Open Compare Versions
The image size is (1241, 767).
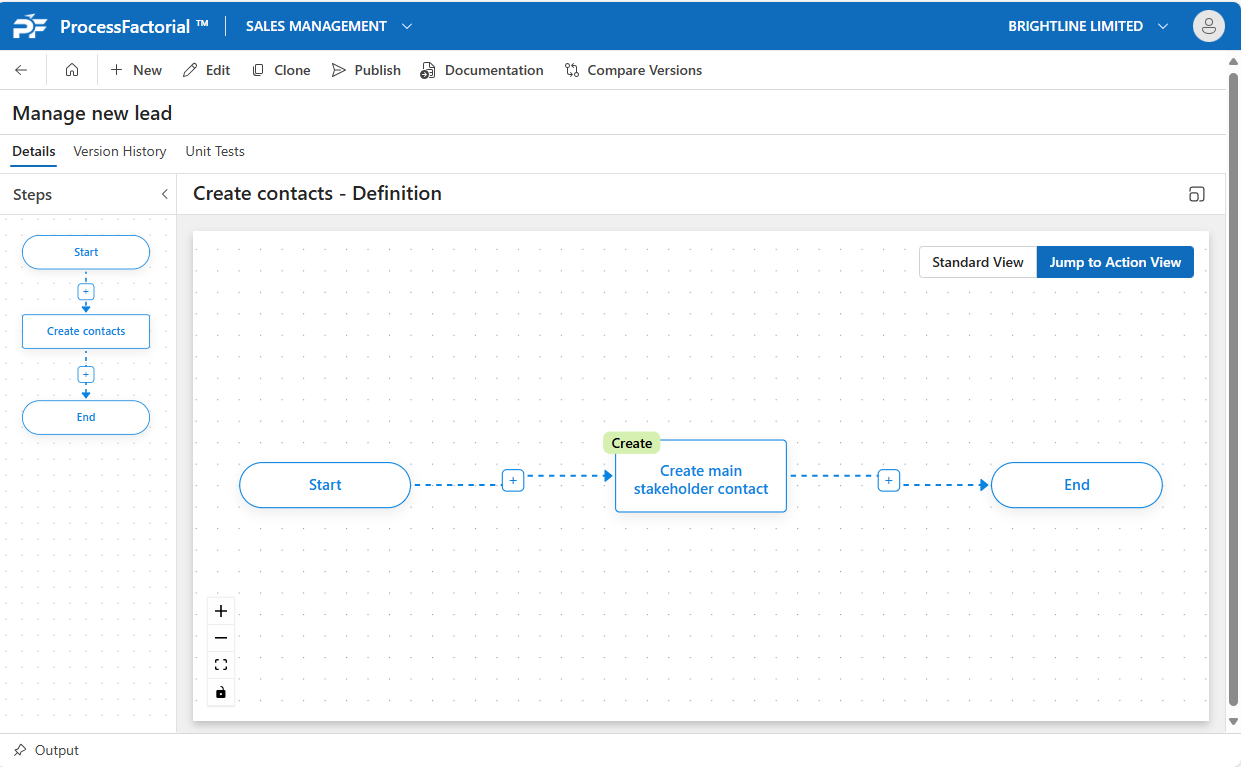(x=633, y=70)
